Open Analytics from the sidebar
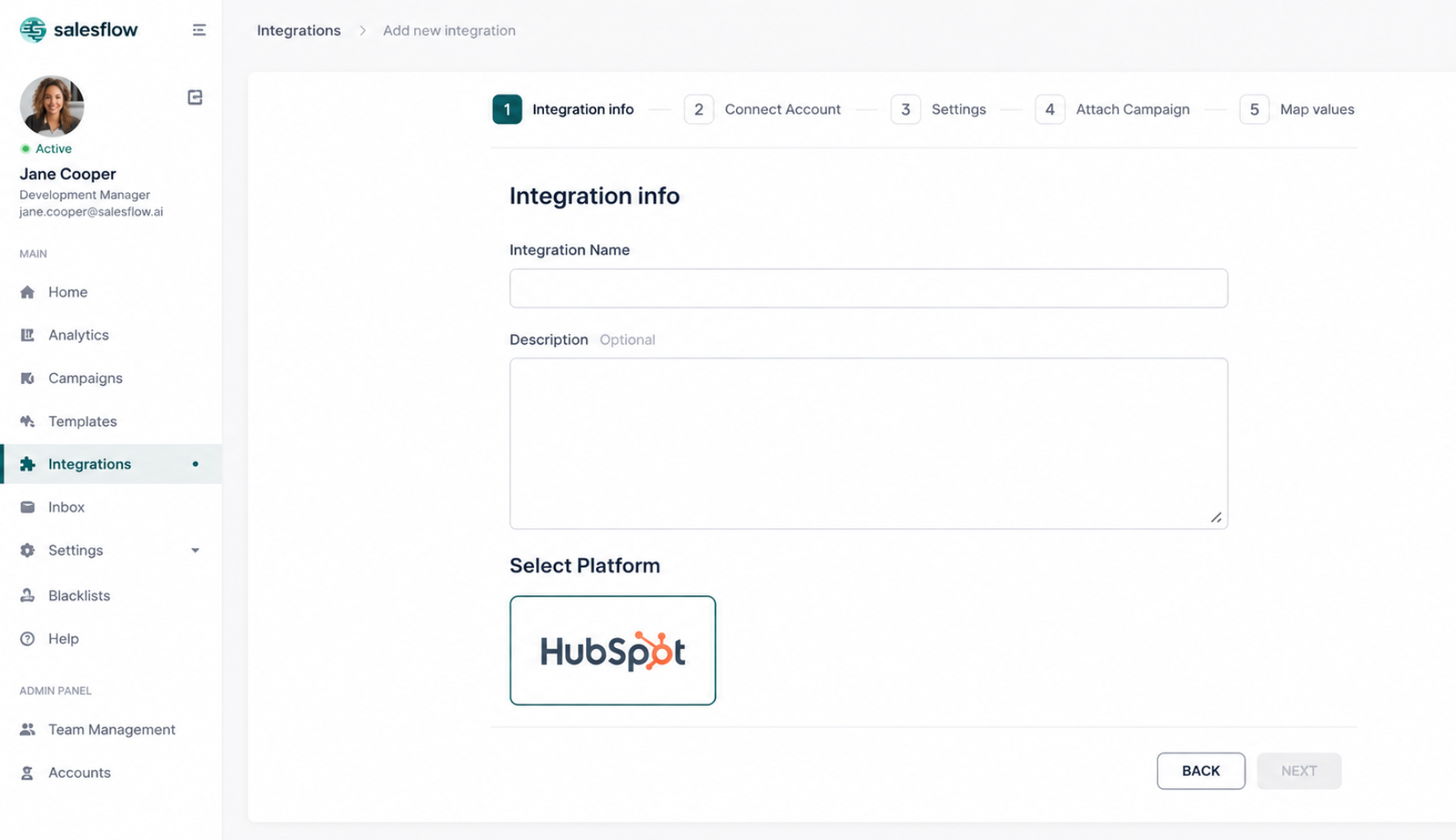Image resolution: width=1456 pixels, height=840 pixels. pyautogui.click(x=111, y=335)
